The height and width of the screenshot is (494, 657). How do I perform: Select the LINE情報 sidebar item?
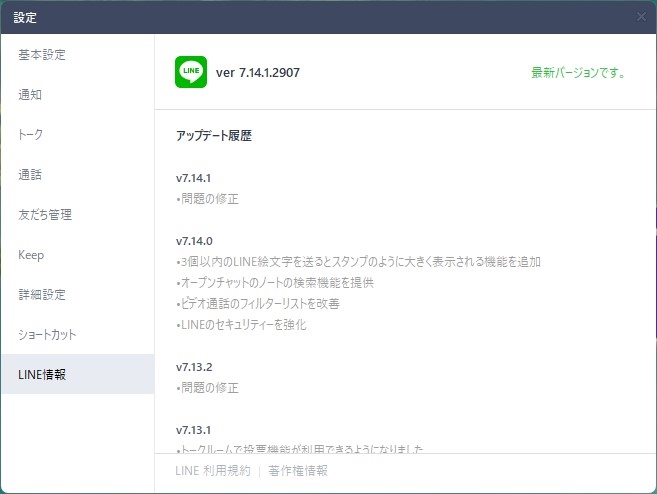(x=78, y=374)
